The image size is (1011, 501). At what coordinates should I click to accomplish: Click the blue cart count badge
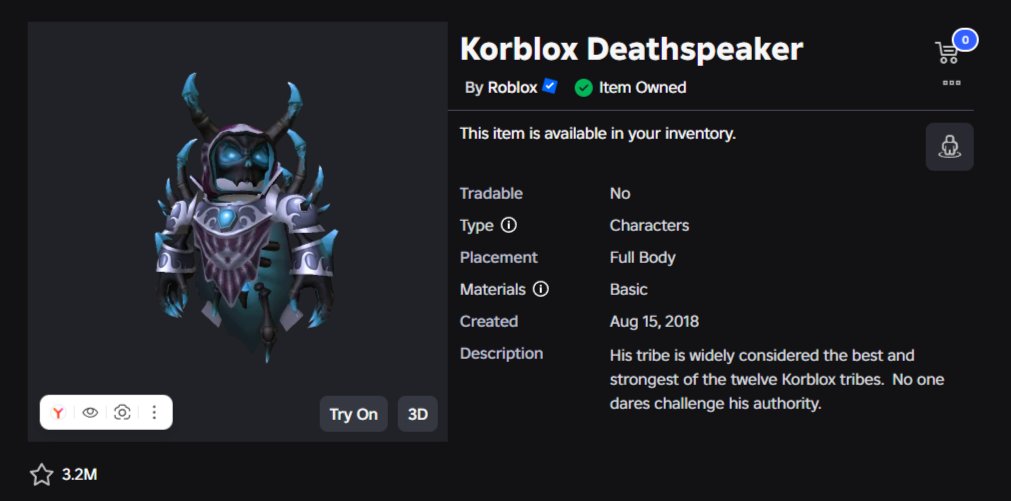[x=965, y=40]
